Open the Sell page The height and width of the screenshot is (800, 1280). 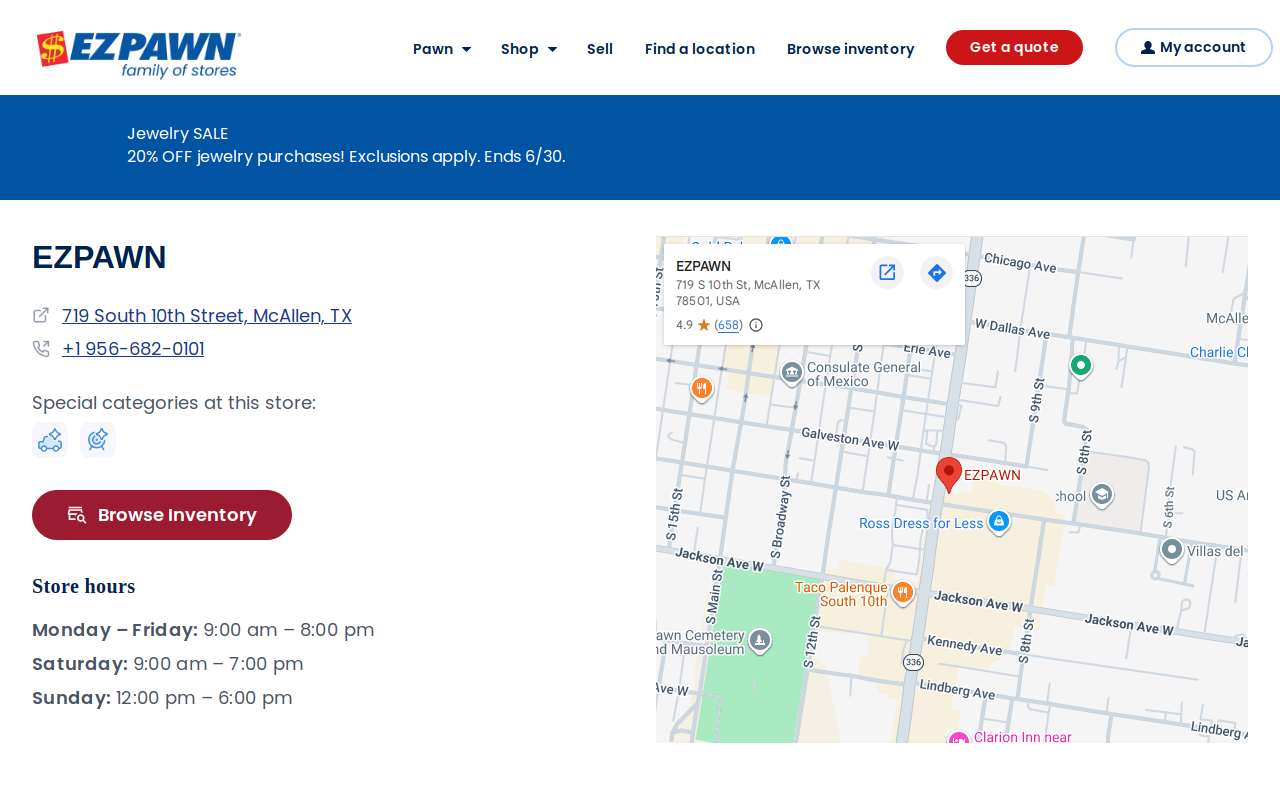coord(600,49)
